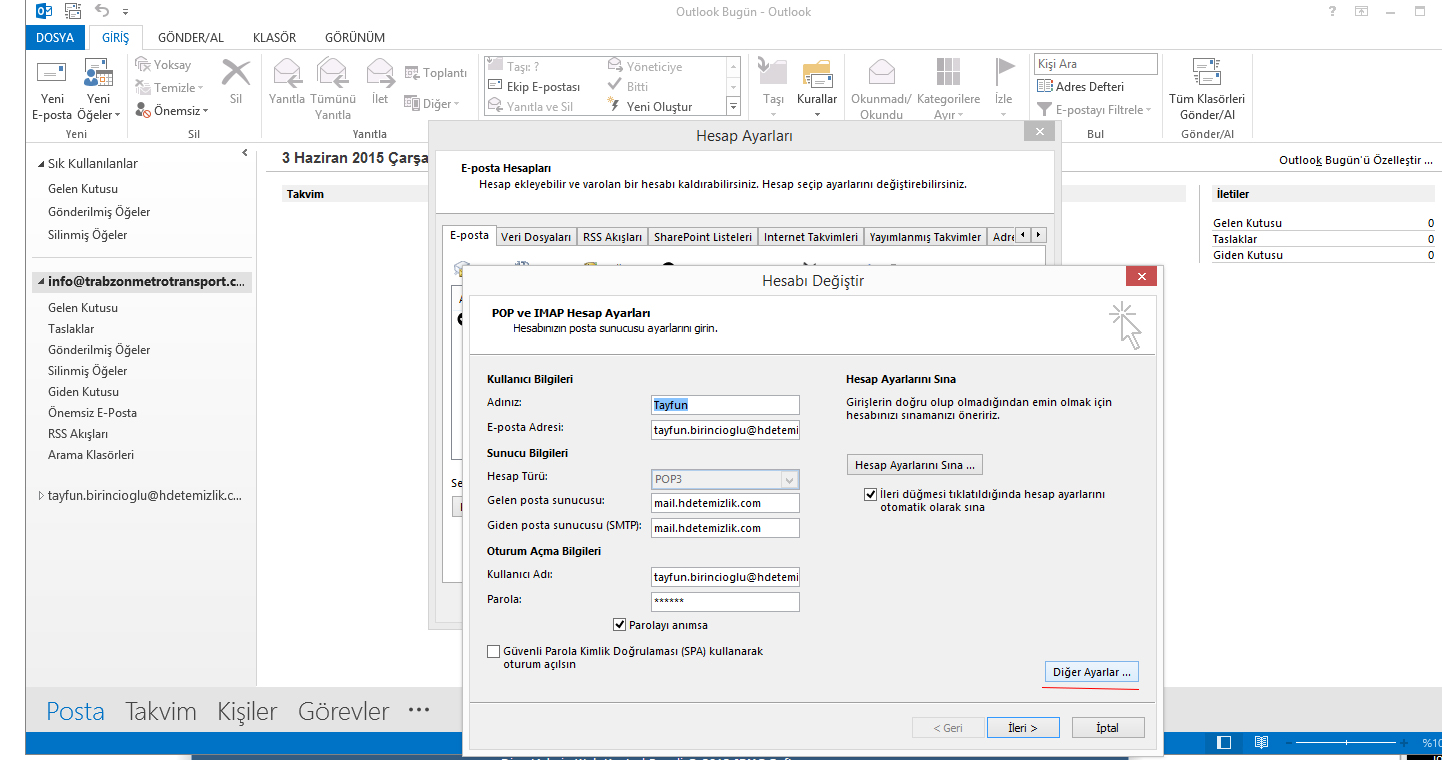Click the Toplantı meeting icon
Image resolution: width=1442 pixels, height=760 pixels.
pos(412,73)
